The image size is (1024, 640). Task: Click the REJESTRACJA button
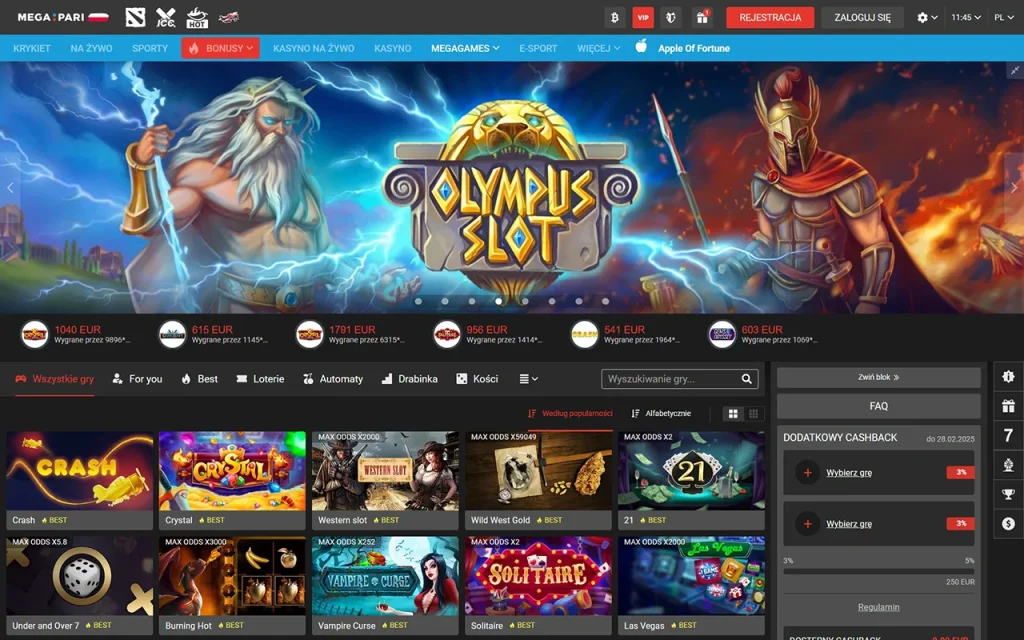pos(770,18)
